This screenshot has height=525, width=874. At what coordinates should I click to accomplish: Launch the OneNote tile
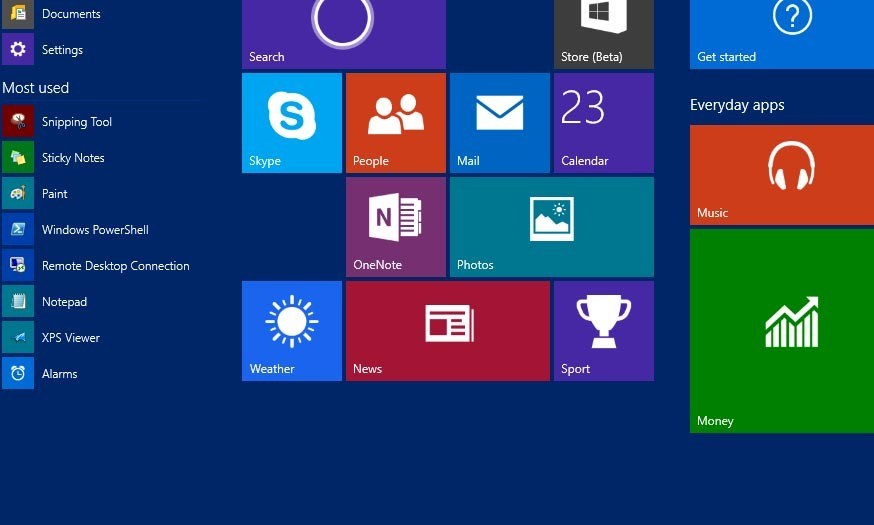(395, 226)
